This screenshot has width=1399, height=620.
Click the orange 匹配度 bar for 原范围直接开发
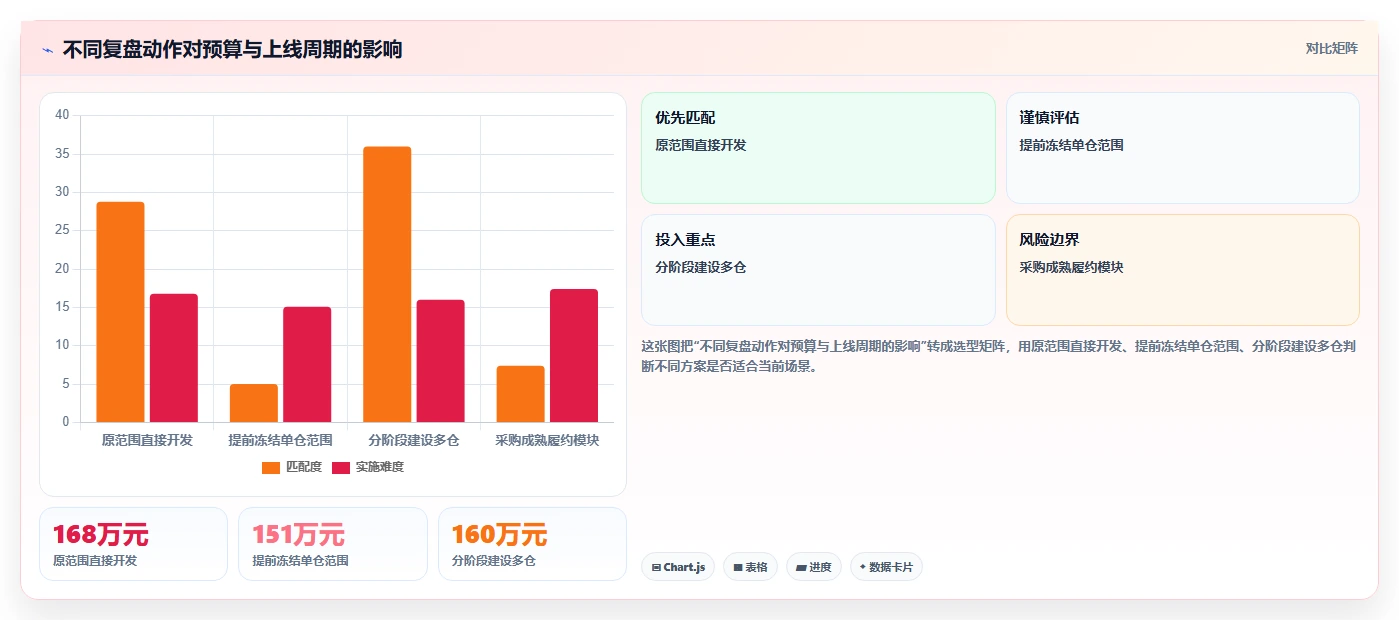(120, 312)
